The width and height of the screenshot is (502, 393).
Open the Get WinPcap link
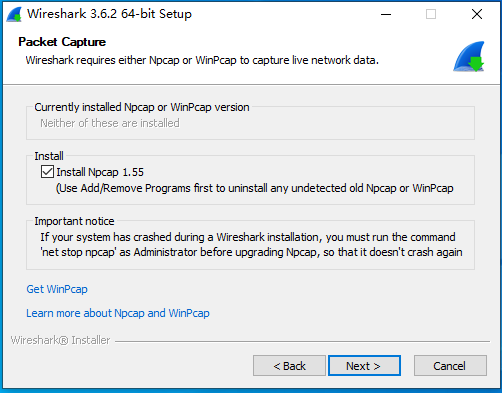coord(57,289)
